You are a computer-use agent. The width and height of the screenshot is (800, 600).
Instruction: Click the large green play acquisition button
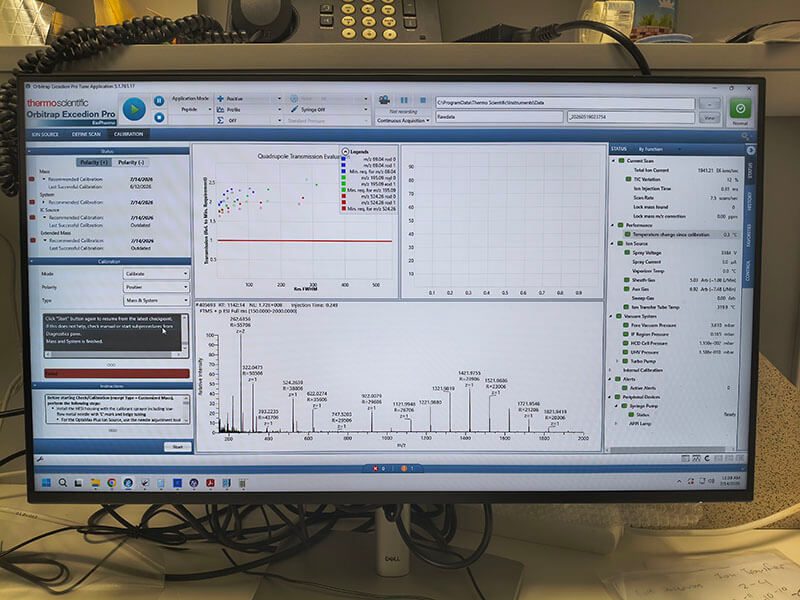tap(134, 109)
